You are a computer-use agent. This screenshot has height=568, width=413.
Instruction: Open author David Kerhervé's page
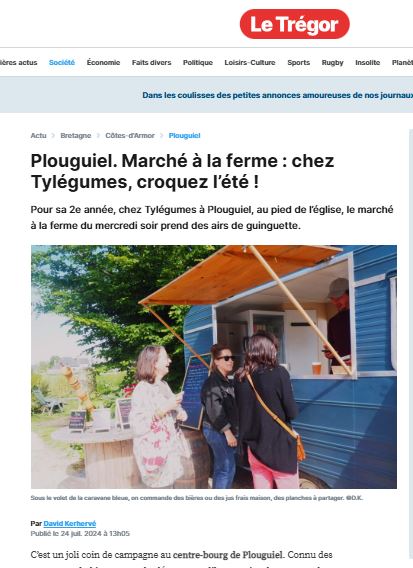tap(70, 523)
